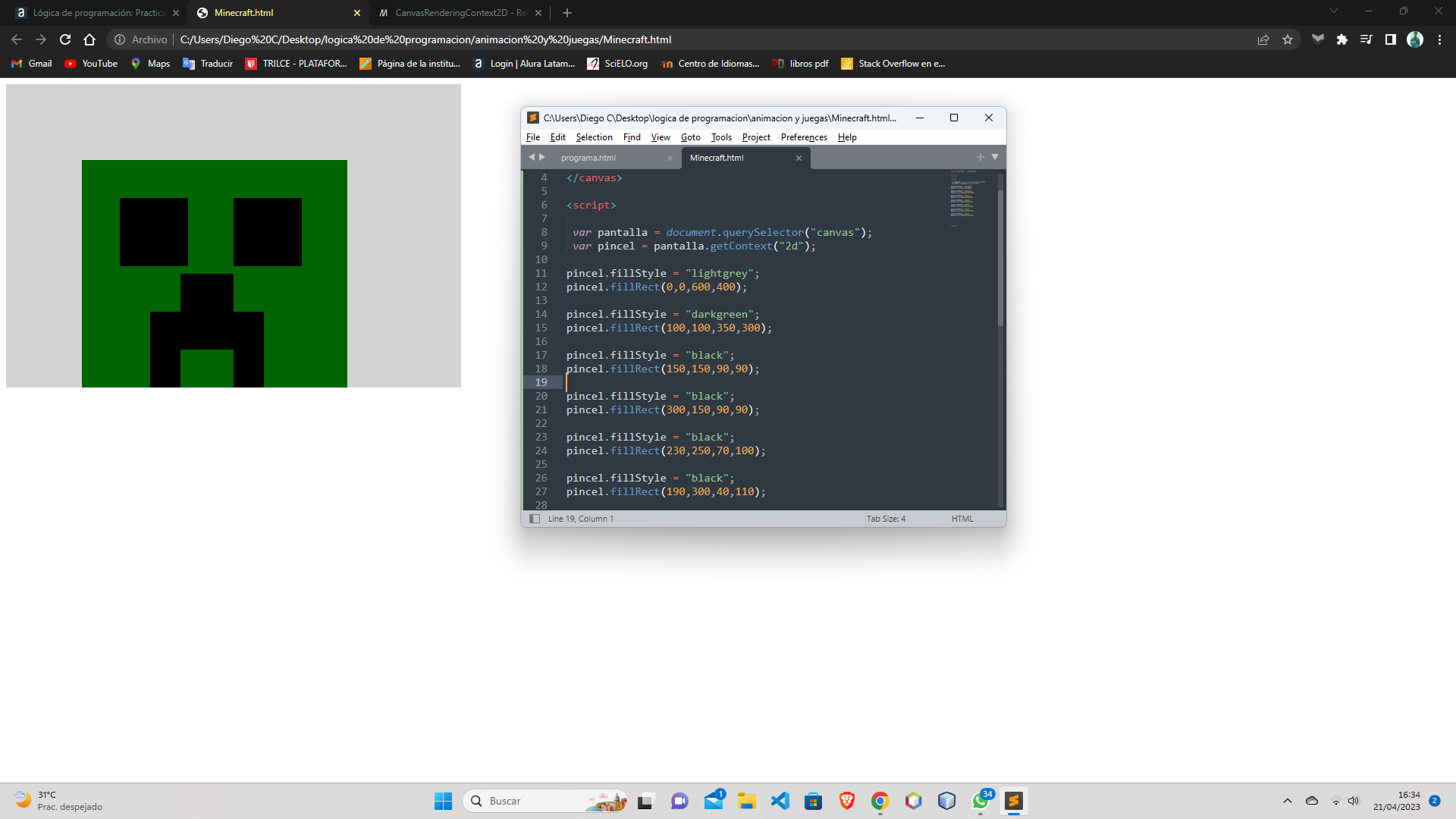The image size is (1456, 819).
Task: Toggle the Sublime sidebar from status bar icon
Action: [535, 519]
